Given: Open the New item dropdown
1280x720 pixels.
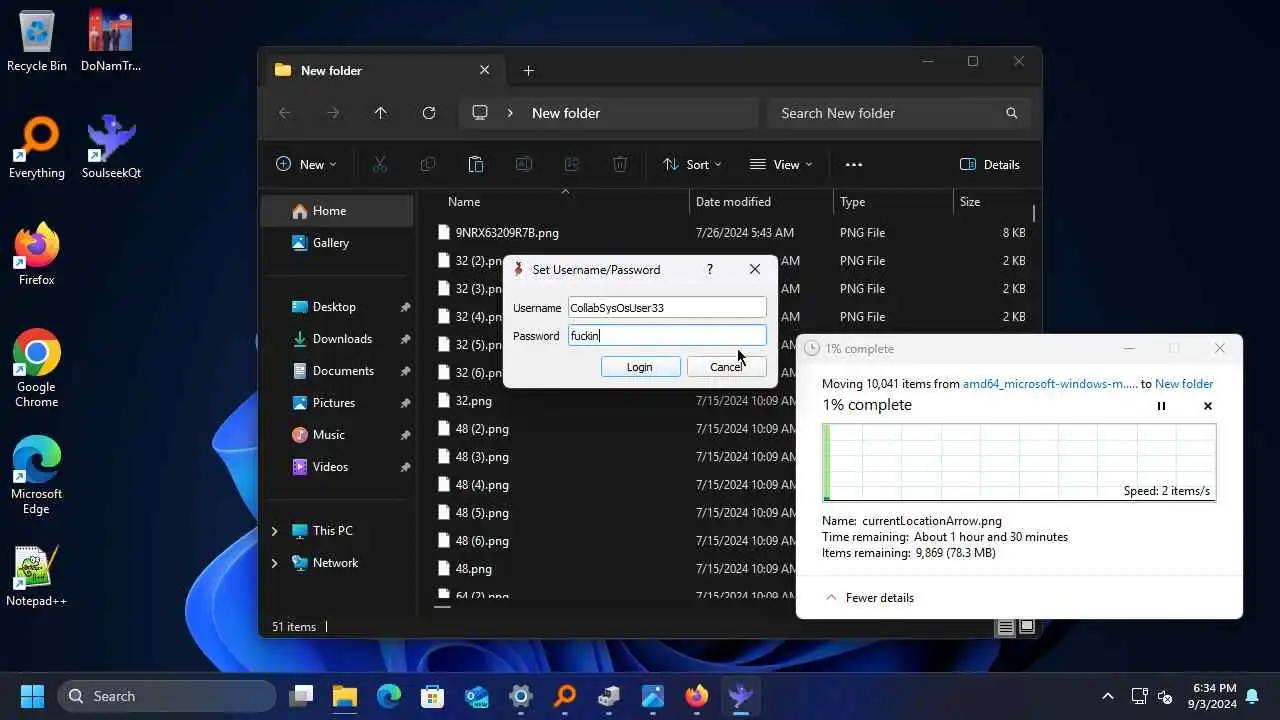Looking at the screenshot, I should (306, 165).
